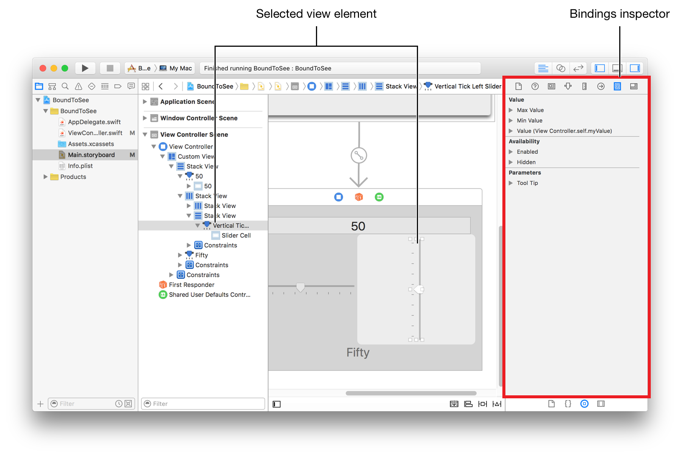Open the Media library icon
The height and width of the screenshot is (458, 680).
point(601,404)
